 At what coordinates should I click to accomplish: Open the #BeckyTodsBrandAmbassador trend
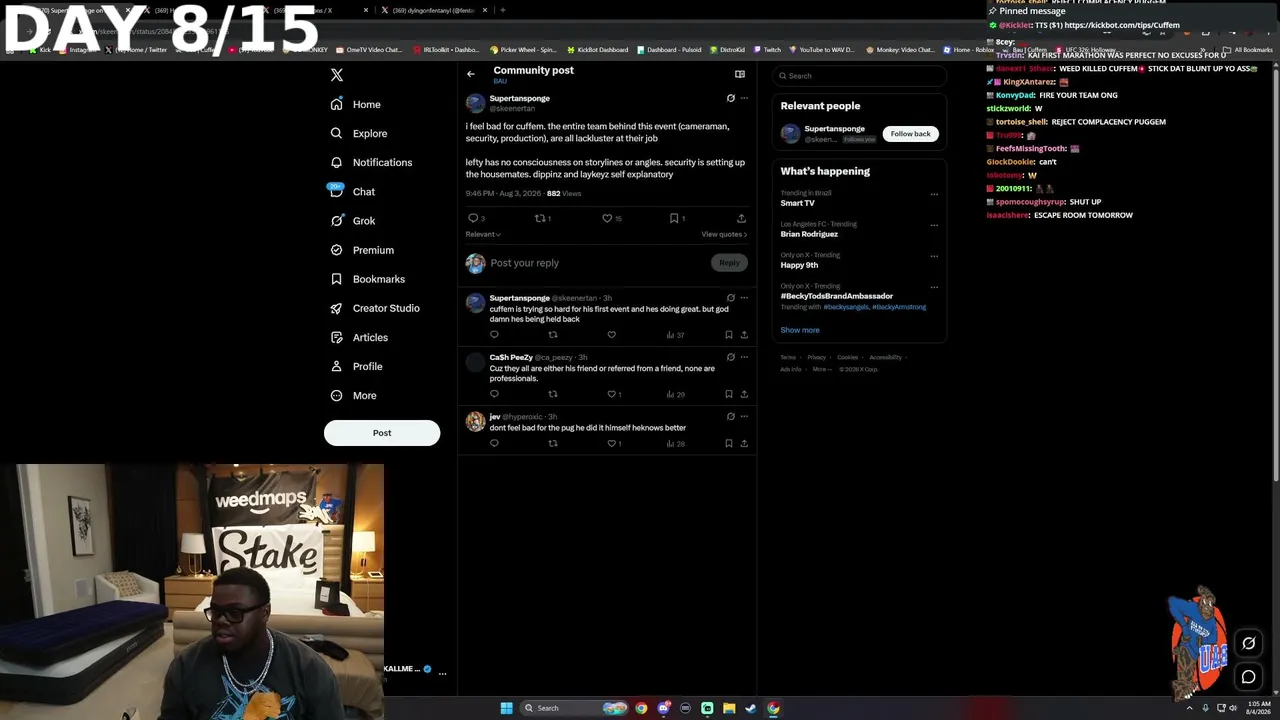pyautogui.click(x=837, y=296)
